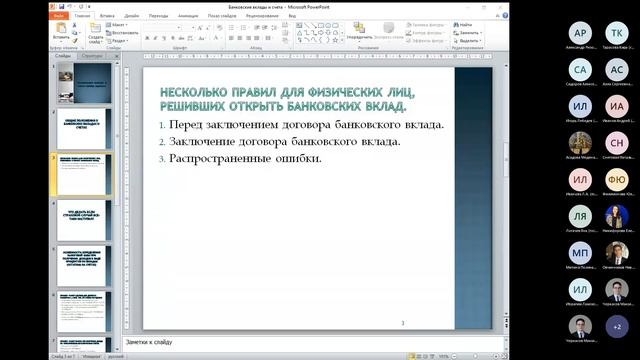The width and height of the screenshot is (640, 360).
Task: Open the Layout (Макет) dropdown
Action: point(117,25)
